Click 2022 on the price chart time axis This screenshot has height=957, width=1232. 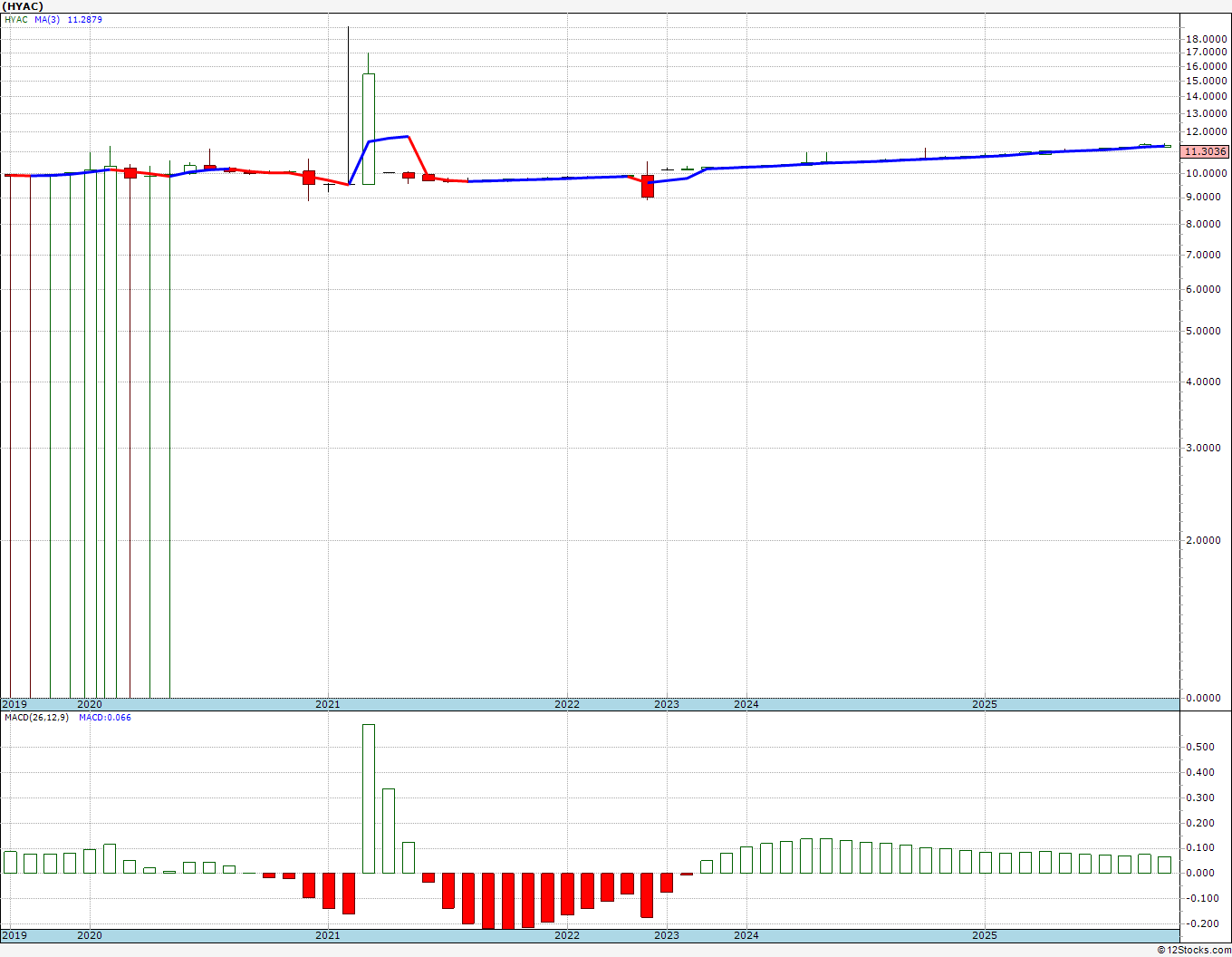click(567, 704)
